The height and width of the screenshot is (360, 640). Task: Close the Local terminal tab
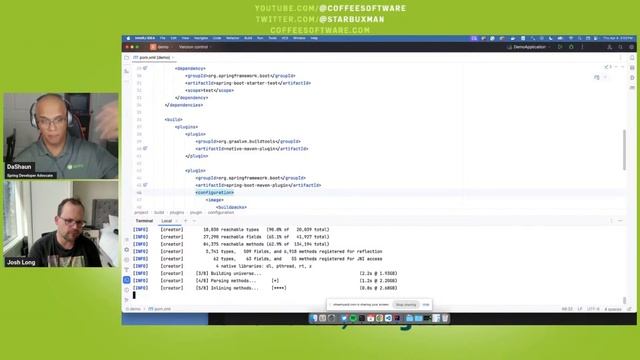point(177,221)
